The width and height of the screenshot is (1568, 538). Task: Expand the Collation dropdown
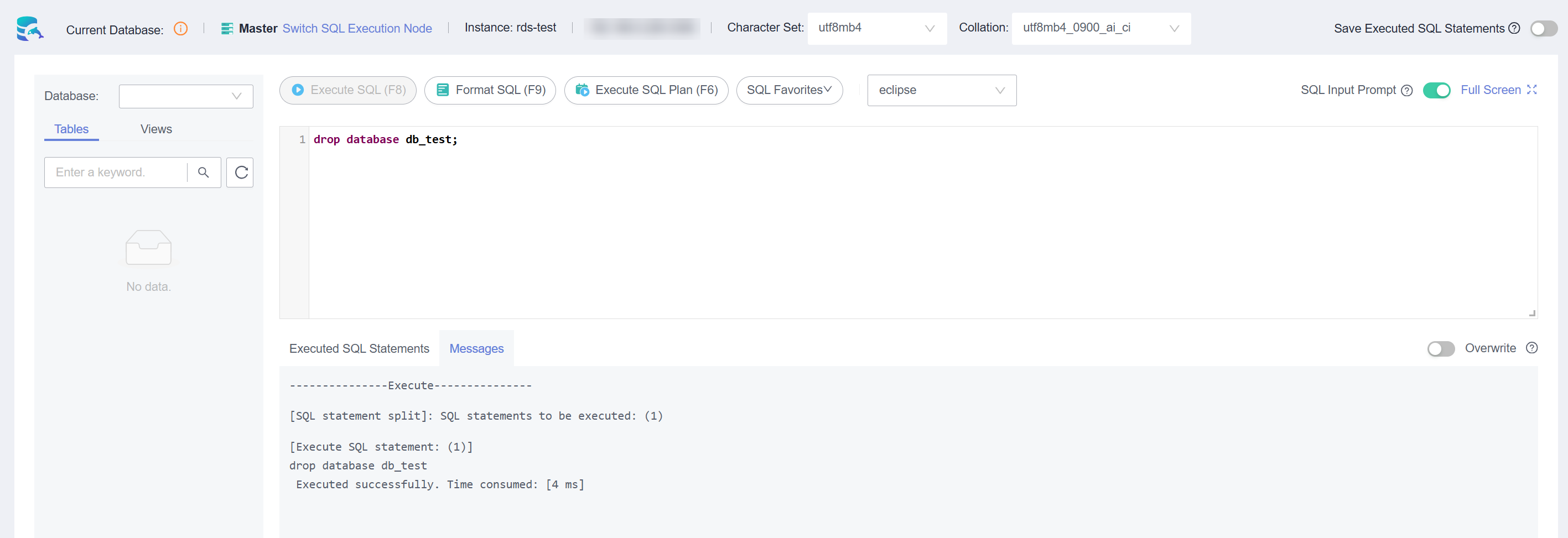[1100, 28]
